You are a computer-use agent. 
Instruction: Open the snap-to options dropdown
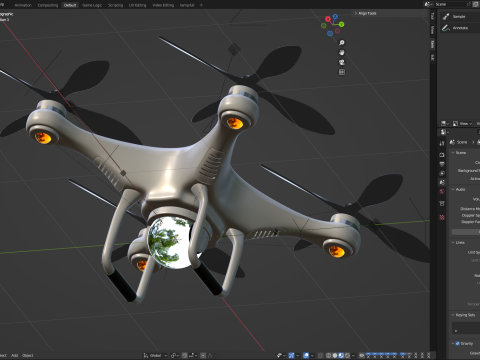tap(192, 355)
